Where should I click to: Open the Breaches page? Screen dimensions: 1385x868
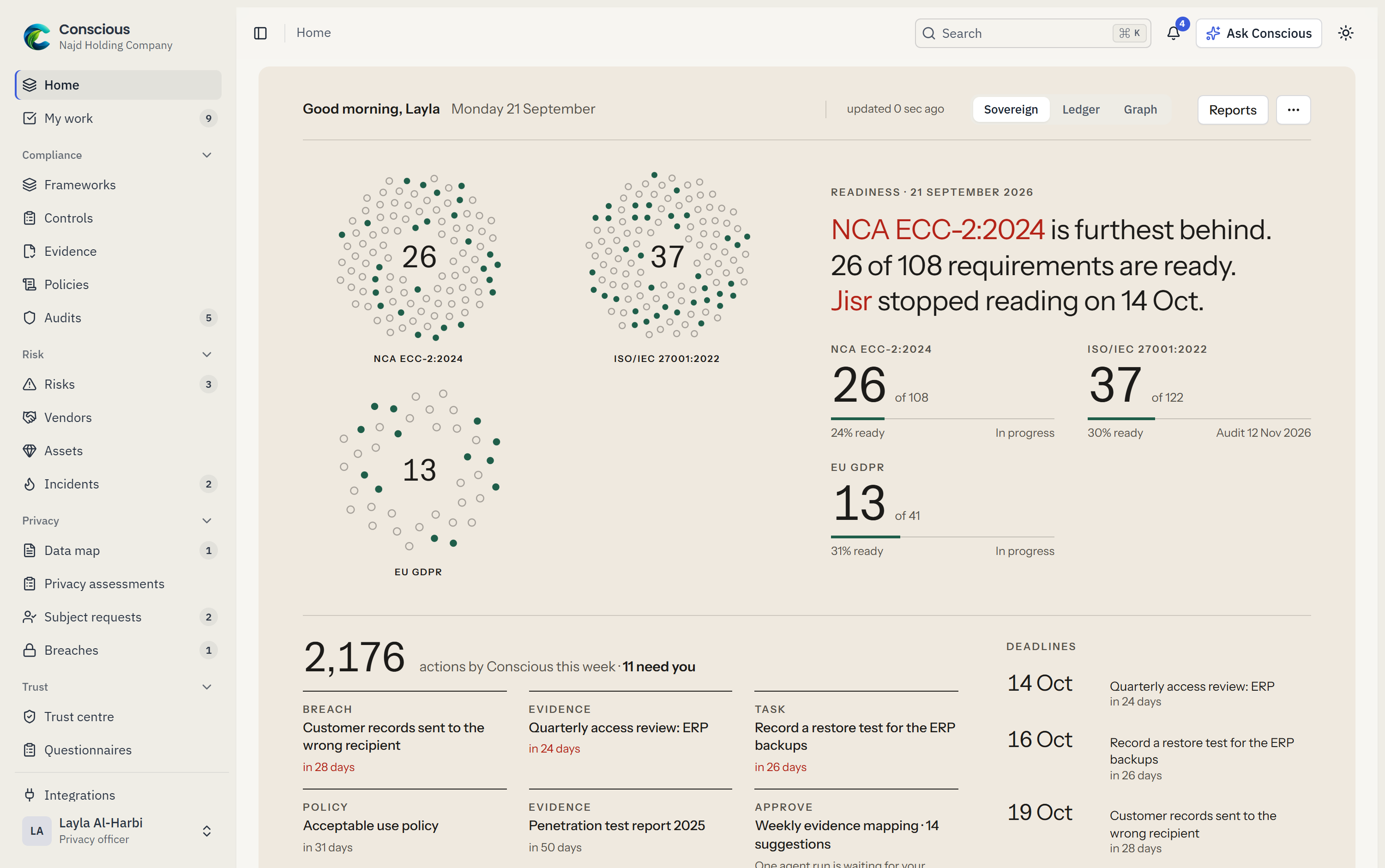[x=118, y=651]
